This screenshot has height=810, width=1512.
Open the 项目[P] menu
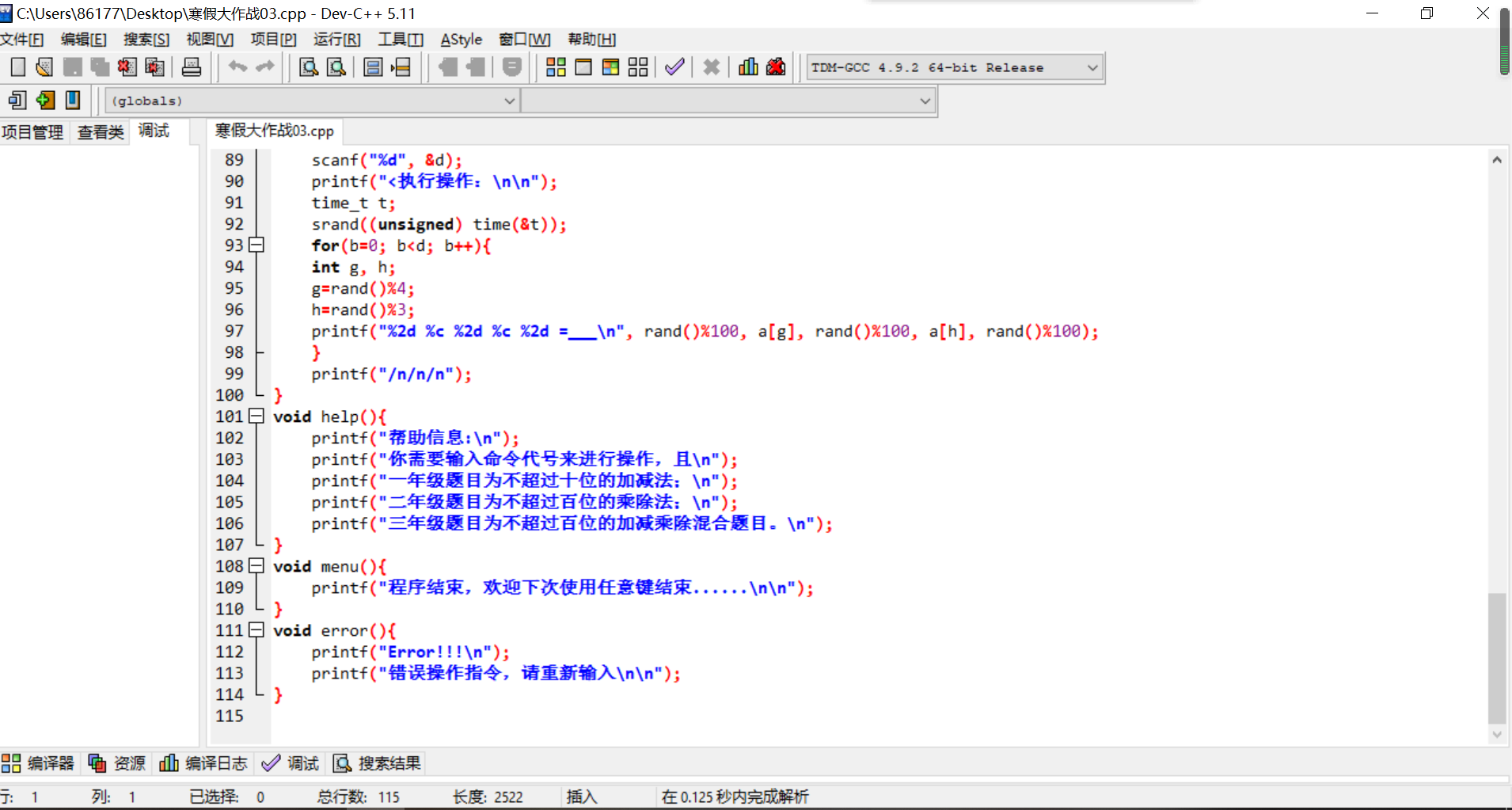274,40
